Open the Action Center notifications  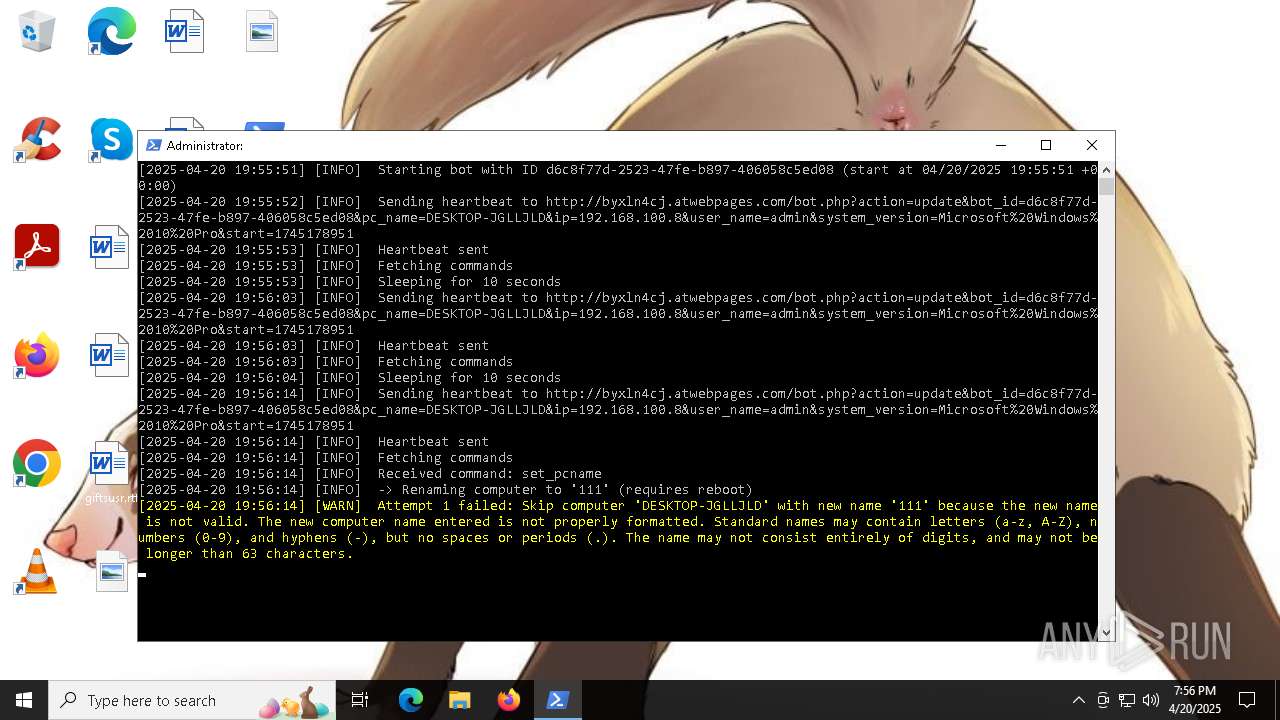pyautogui.click(x=1247, y=700)
